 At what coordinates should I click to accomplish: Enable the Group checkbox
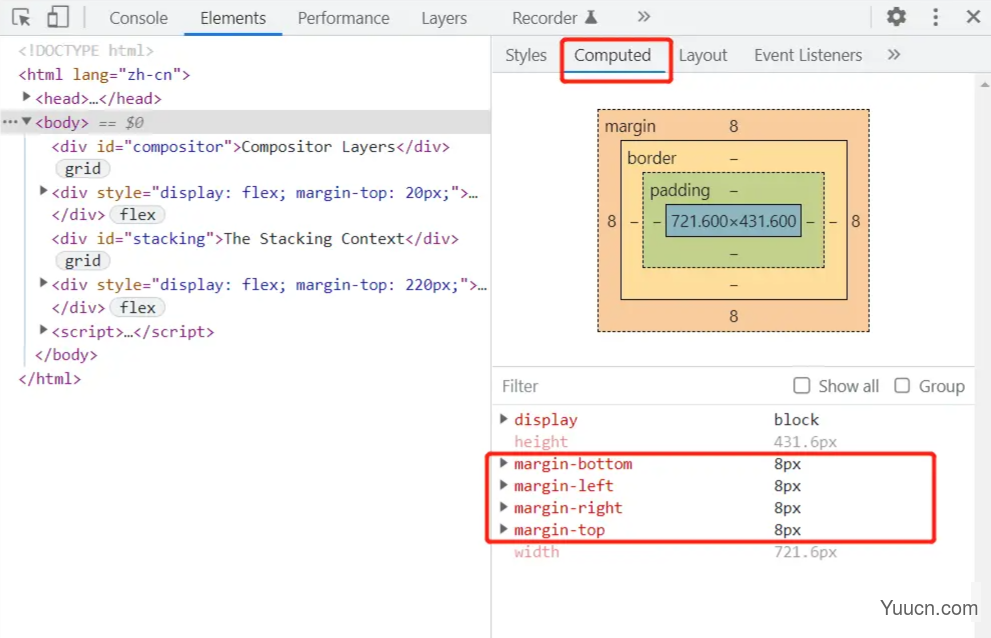pyautogui.click(x=902, y=386)
